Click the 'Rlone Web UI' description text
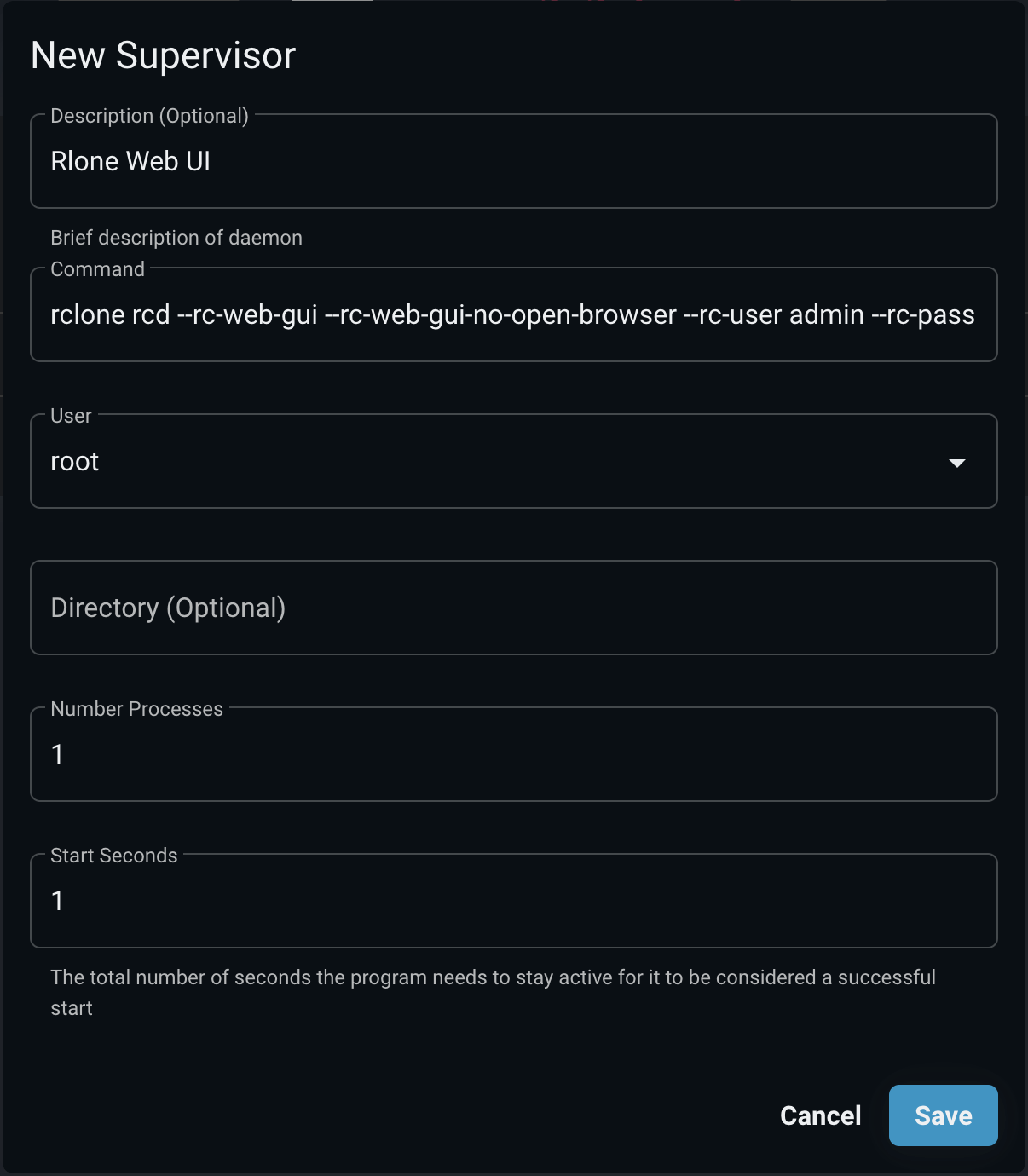Screen dimensions: 1028x1176 point(130,161)
